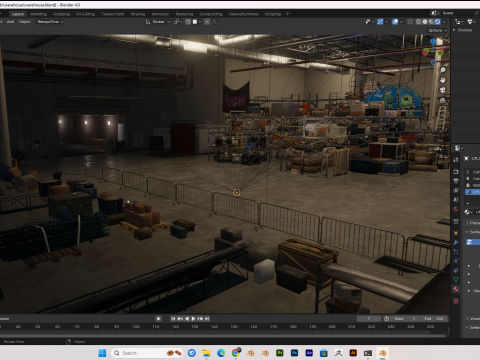Open the Global transform orientation dropdown
This screenshot has height=360, width=480.
158,22
